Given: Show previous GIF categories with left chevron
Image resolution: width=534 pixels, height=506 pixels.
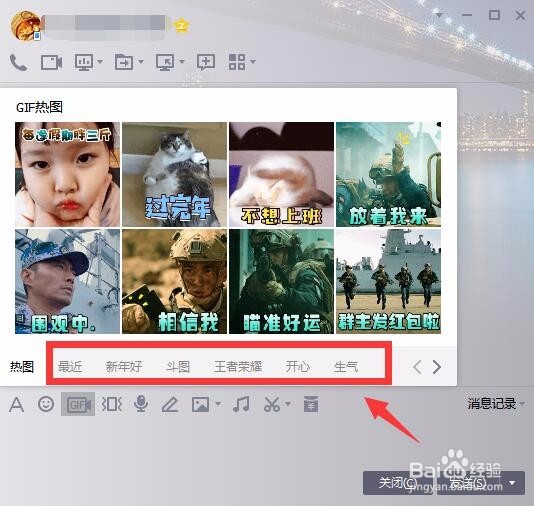Looking at the screenshot, I should (x=417, y=367).
